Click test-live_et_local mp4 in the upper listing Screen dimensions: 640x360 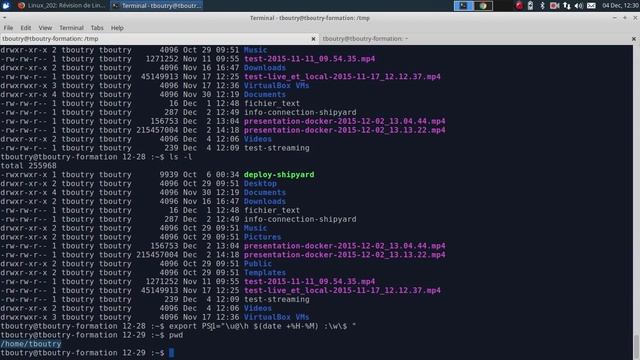click(342, 77)
